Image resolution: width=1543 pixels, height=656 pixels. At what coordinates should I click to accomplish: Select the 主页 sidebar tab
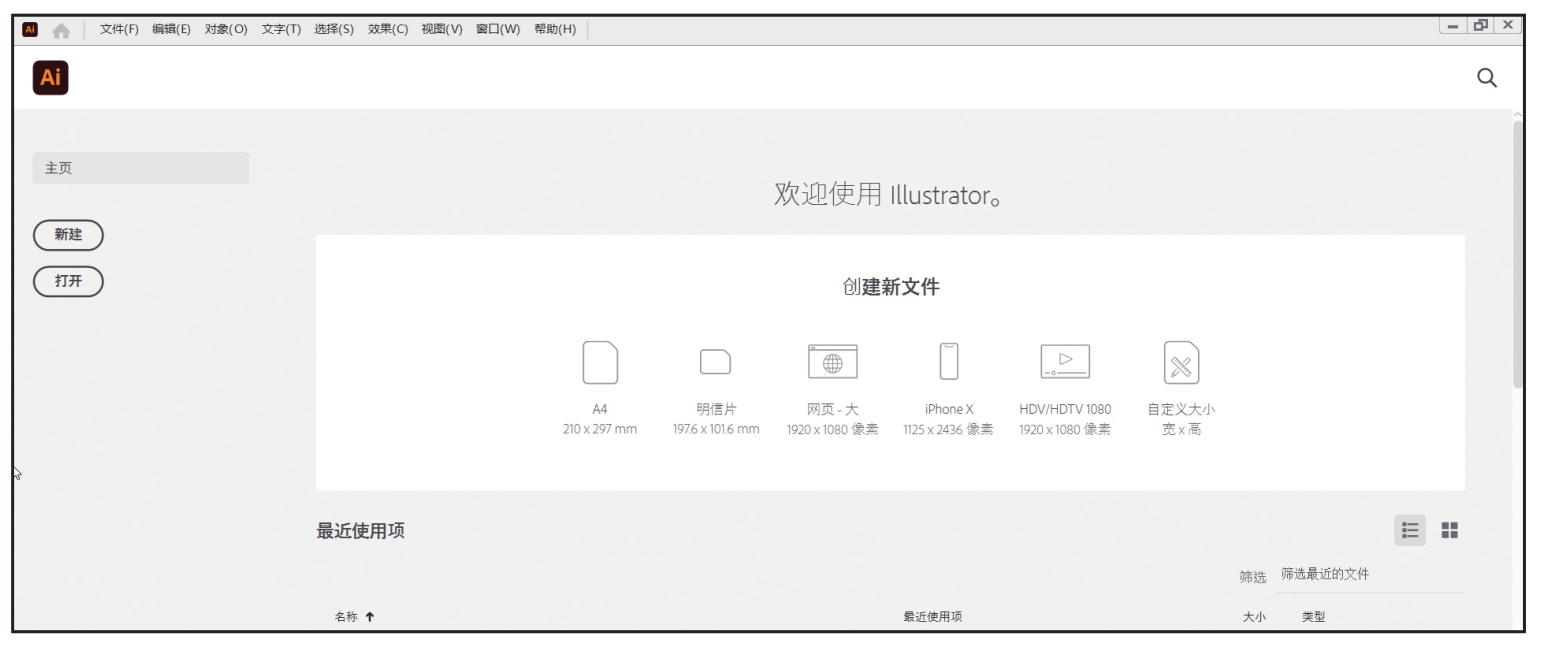[x=141, y=168]
